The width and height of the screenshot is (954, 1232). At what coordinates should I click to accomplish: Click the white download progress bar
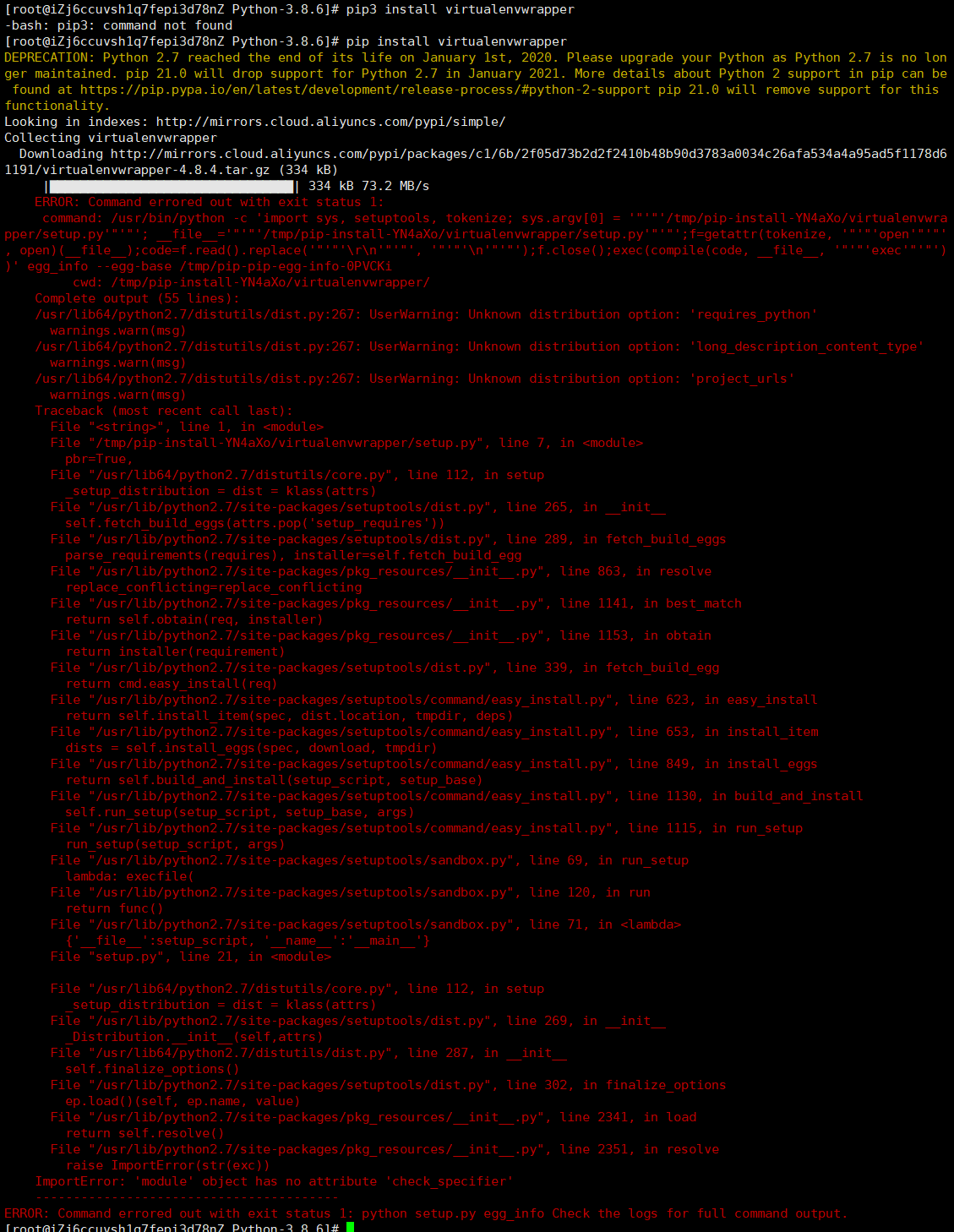[x=172, y=186]
